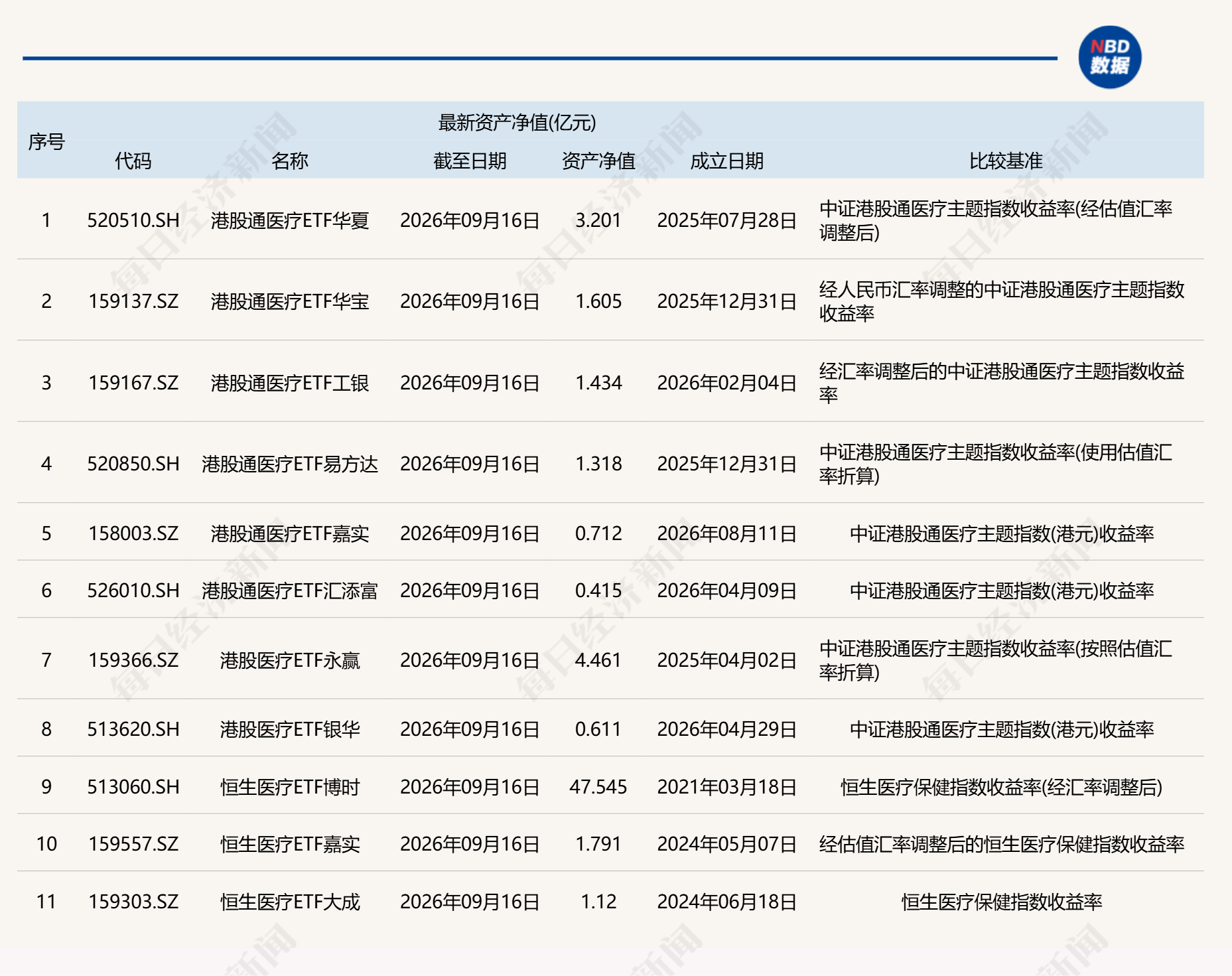Click the NBD数据 logo icon
Screen dimensions: 1232x976
(x=1109, y=57)
